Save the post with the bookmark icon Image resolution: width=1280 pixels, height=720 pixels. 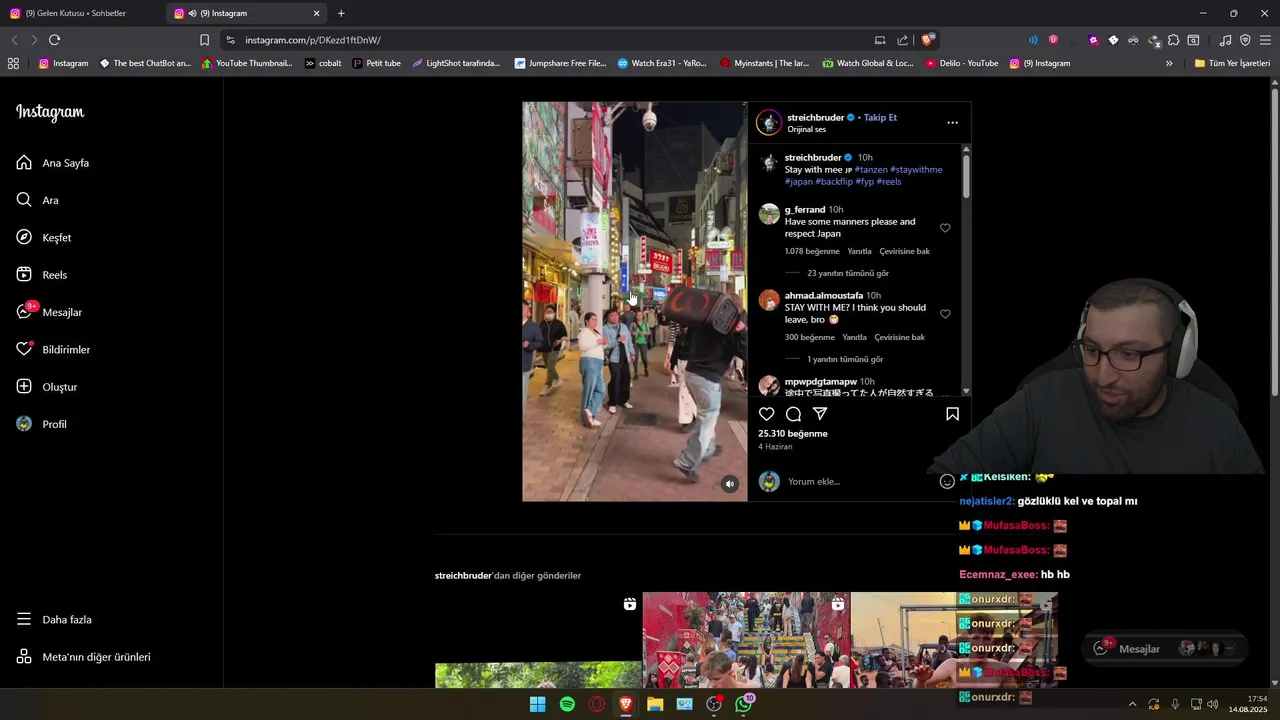pyautogui.click(x=952, y=414)
